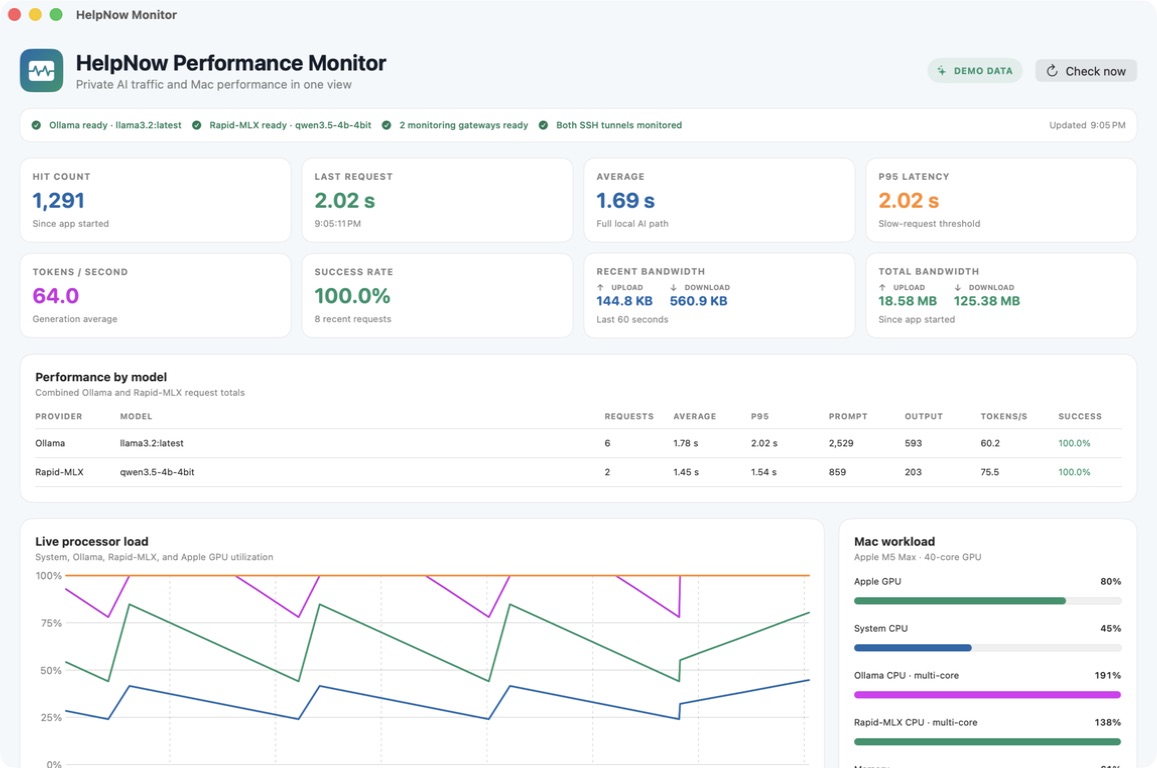Click the yellow minimize window button

[35, 15]
